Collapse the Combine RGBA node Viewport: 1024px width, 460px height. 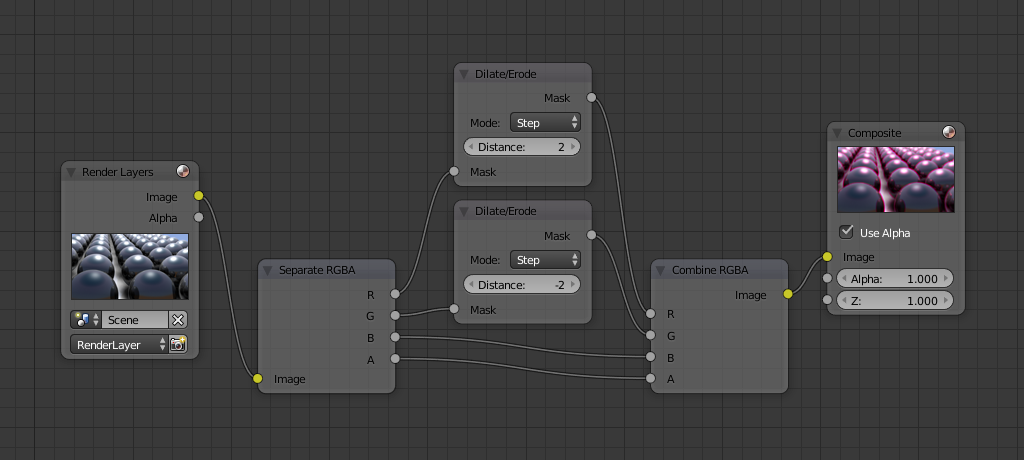coord(661,271)
